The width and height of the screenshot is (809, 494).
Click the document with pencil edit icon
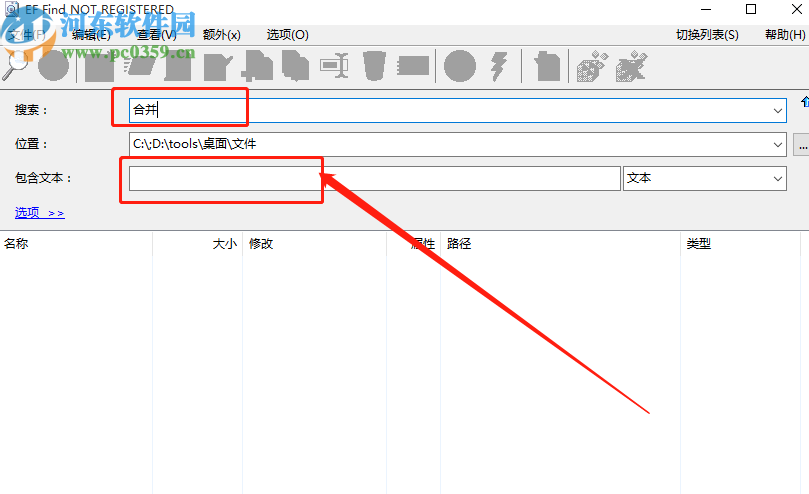tap(218, 67)
